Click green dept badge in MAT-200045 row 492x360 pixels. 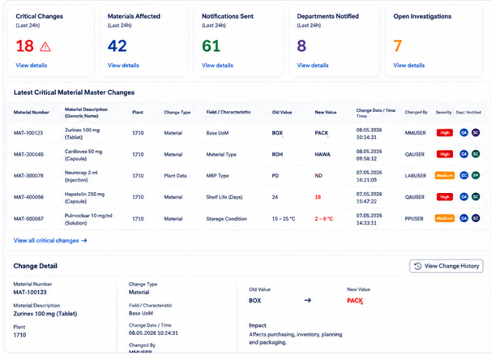(476, 154)
